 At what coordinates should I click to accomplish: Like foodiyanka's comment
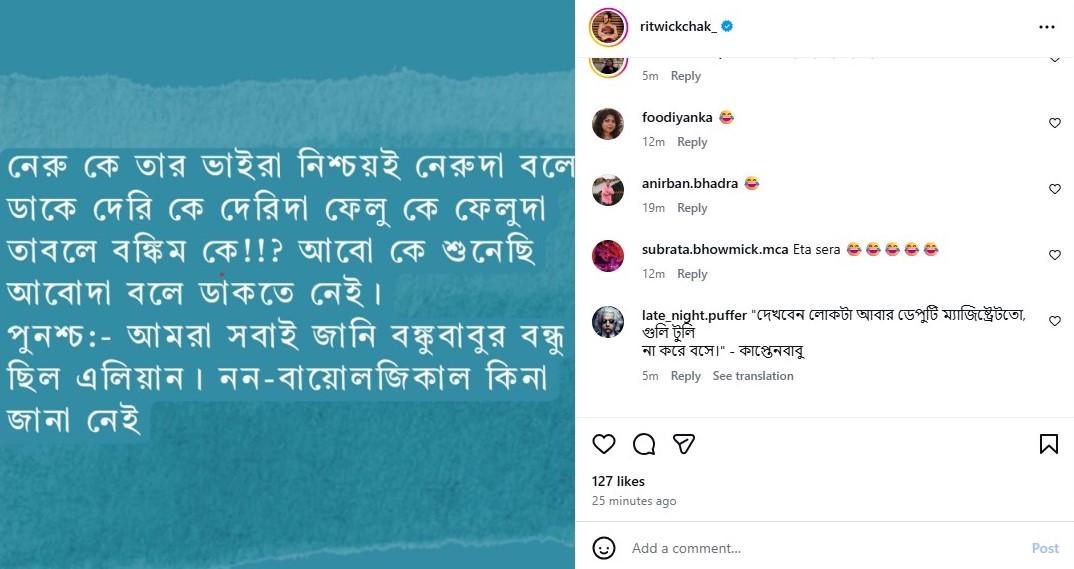pos(1054,123)
